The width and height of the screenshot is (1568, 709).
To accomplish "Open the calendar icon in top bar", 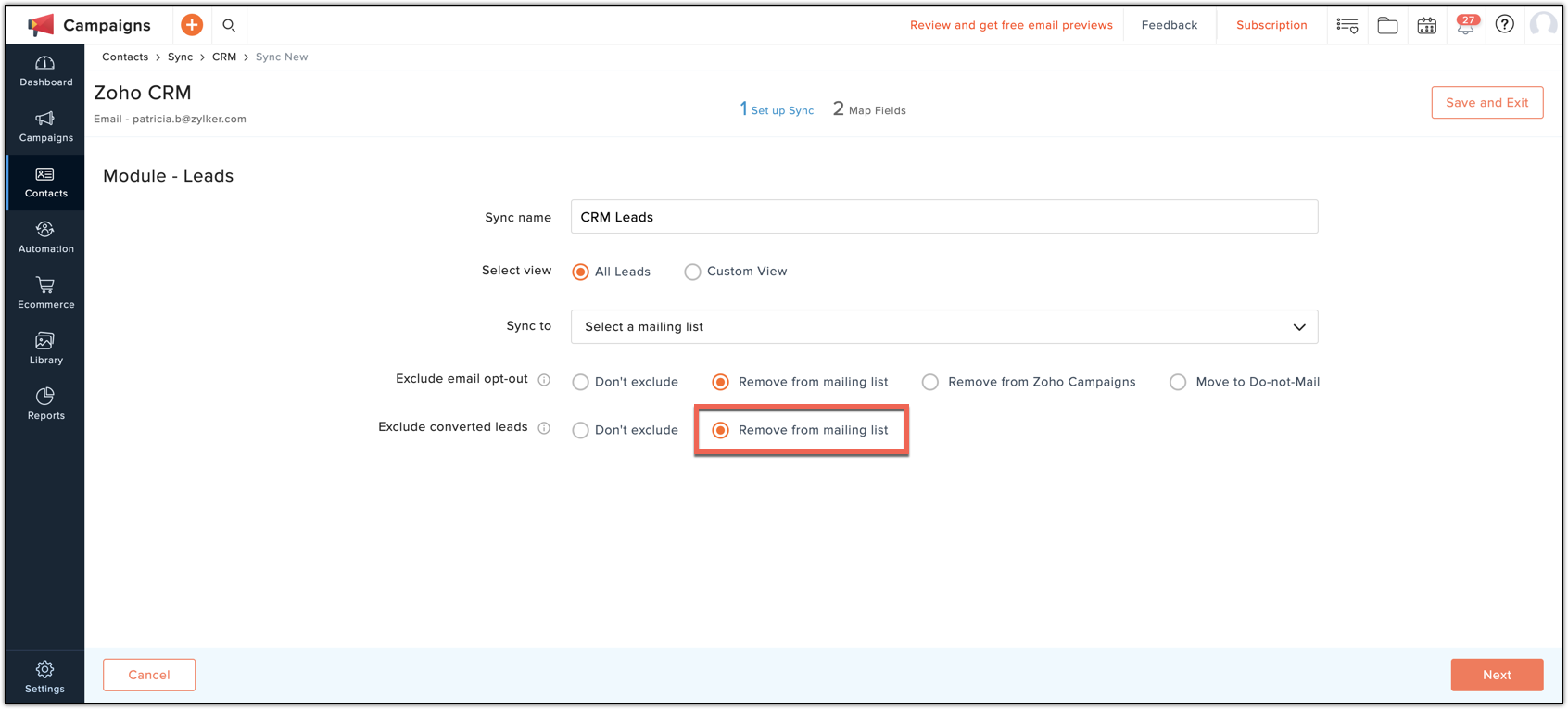I will click(x=1426, y=26).
